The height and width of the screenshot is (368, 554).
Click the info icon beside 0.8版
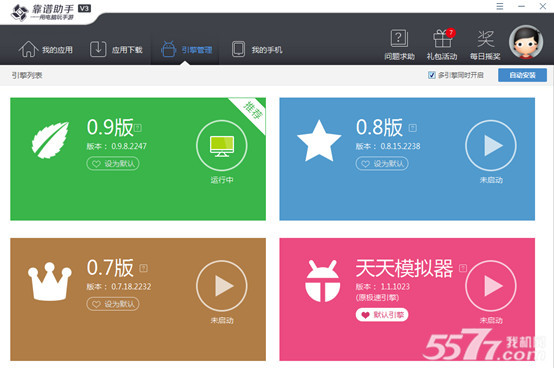(413, 128)
